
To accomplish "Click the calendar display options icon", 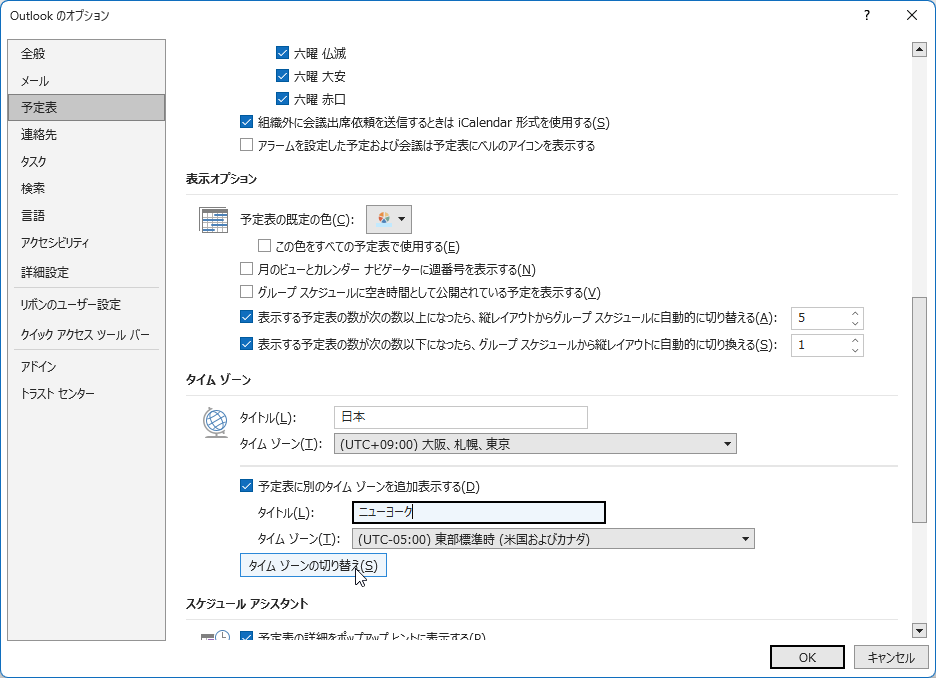I will [x=213, y=220].
